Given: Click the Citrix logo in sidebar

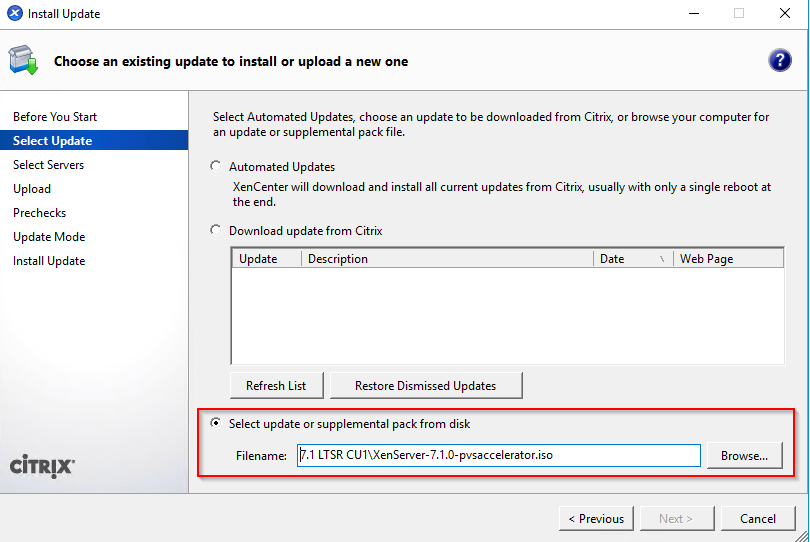Looking at the screenshot, I should pos(42,466).
